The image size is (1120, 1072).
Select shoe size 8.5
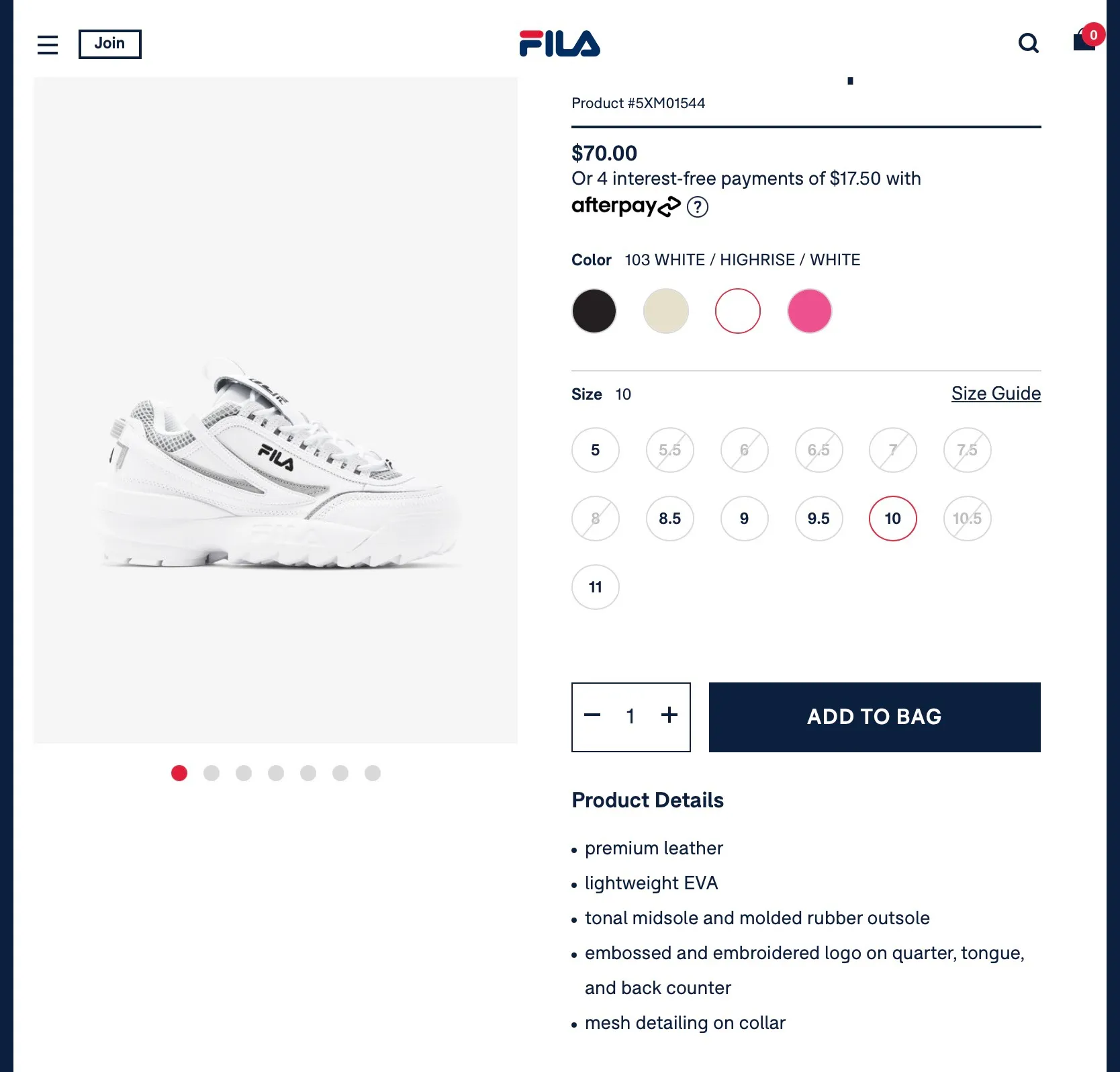[x=669, y=519]
